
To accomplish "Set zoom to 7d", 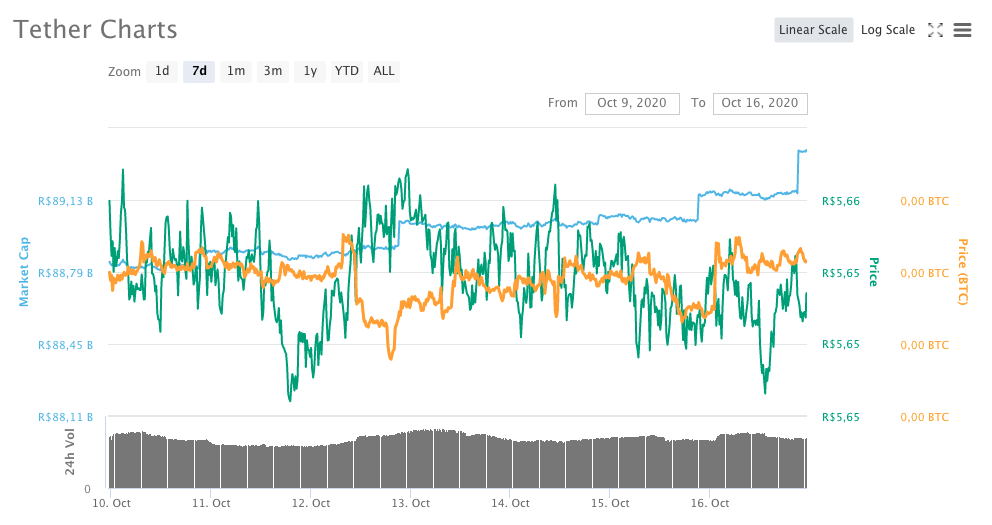I will pos(199,71).
